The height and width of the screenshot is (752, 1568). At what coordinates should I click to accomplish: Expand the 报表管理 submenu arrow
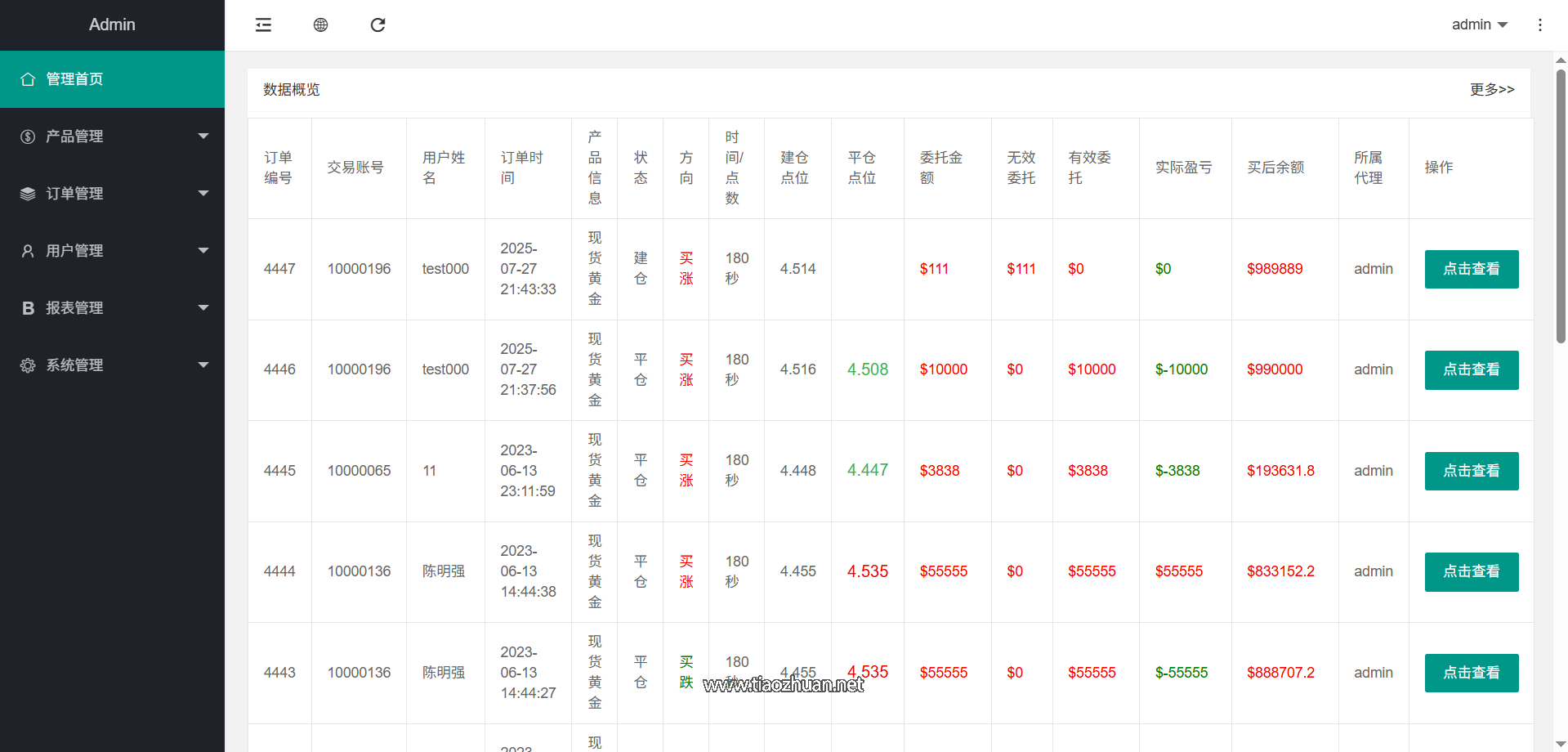(203, 308)
